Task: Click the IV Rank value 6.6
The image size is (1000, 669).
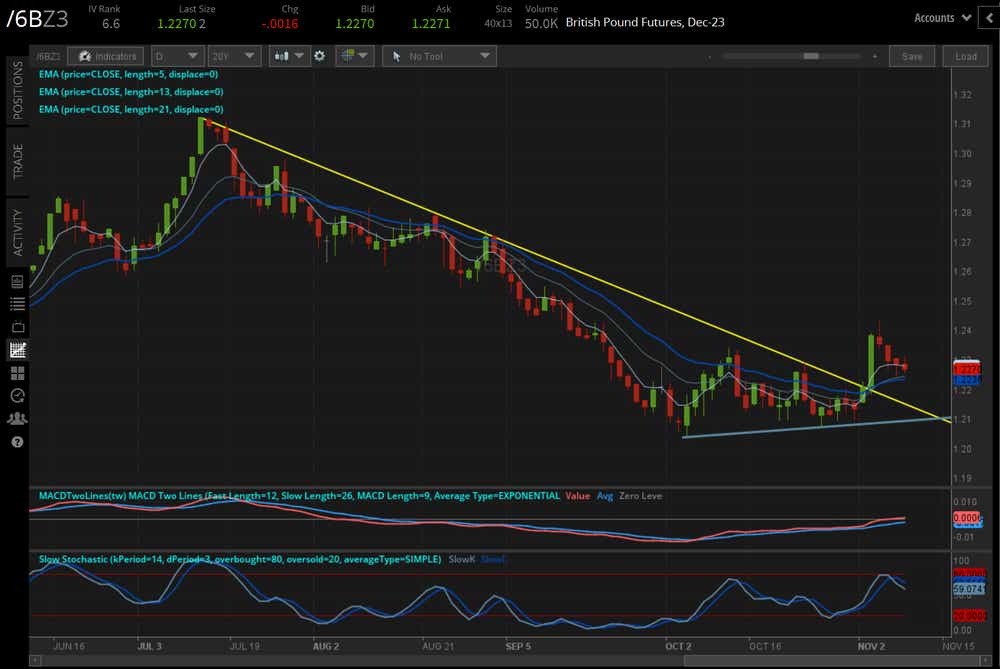Action: [x=110, y=24]
